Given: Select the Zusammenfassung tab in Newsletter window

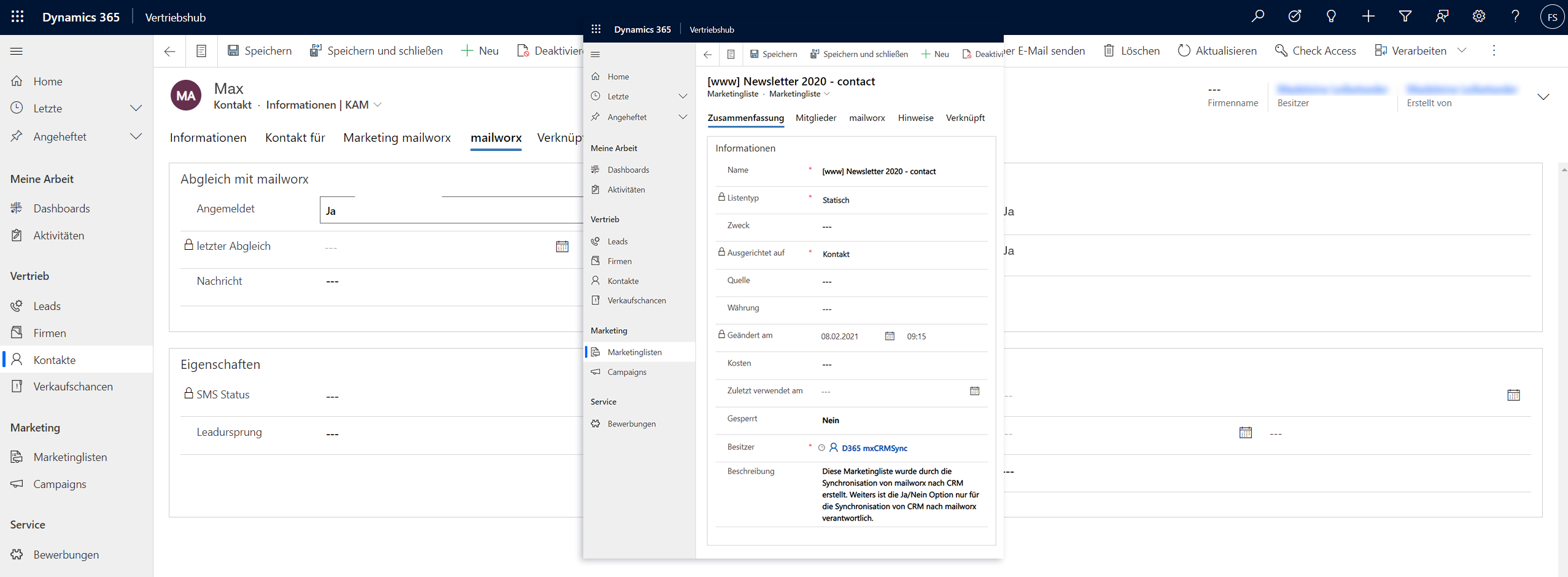Looking at the screenshot, I should (746, 118).
